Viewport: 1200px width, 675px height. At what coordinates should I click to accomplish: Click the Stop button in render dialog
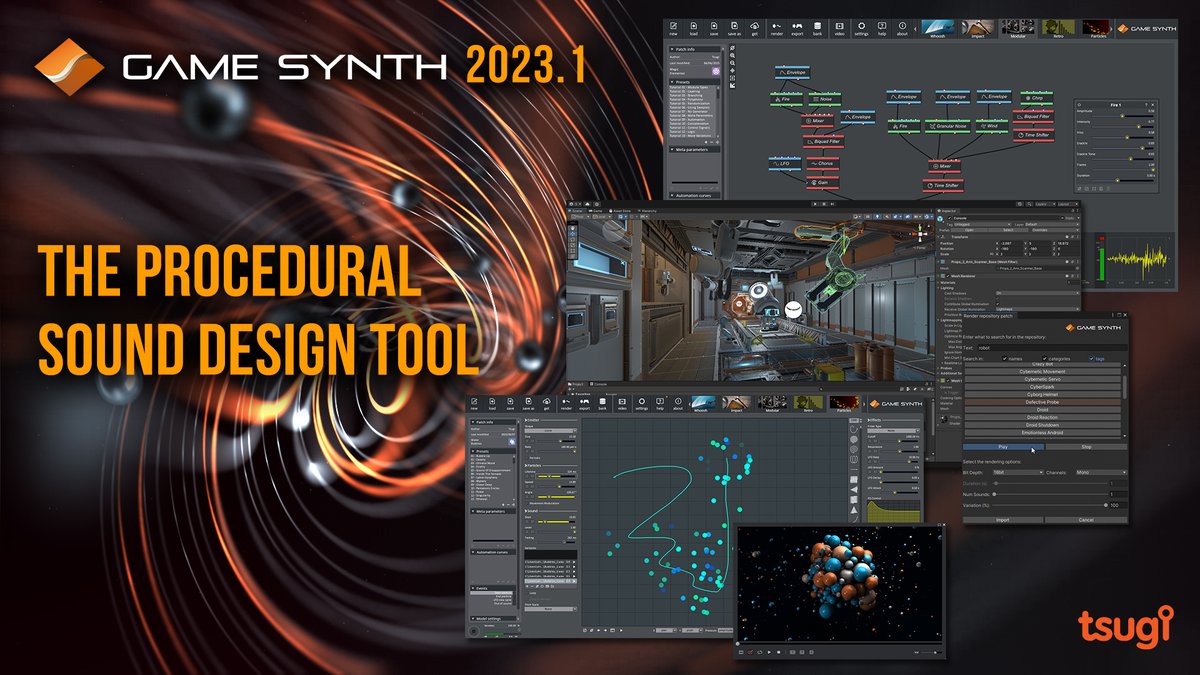coord(1086,447)
